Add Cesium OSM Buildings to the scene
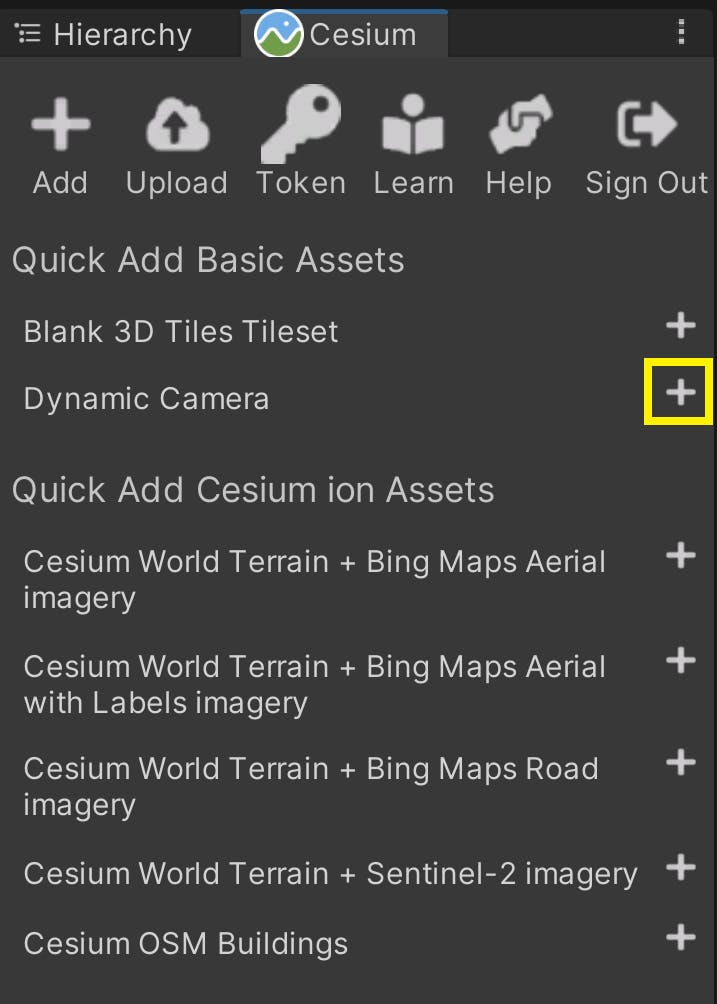 (680, 937)
